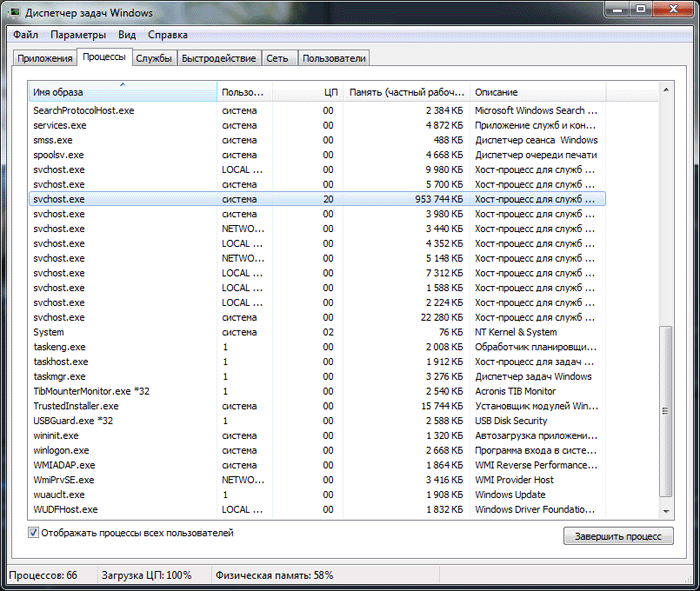Click the Физическая память: 58% status entry

(274, 575)
